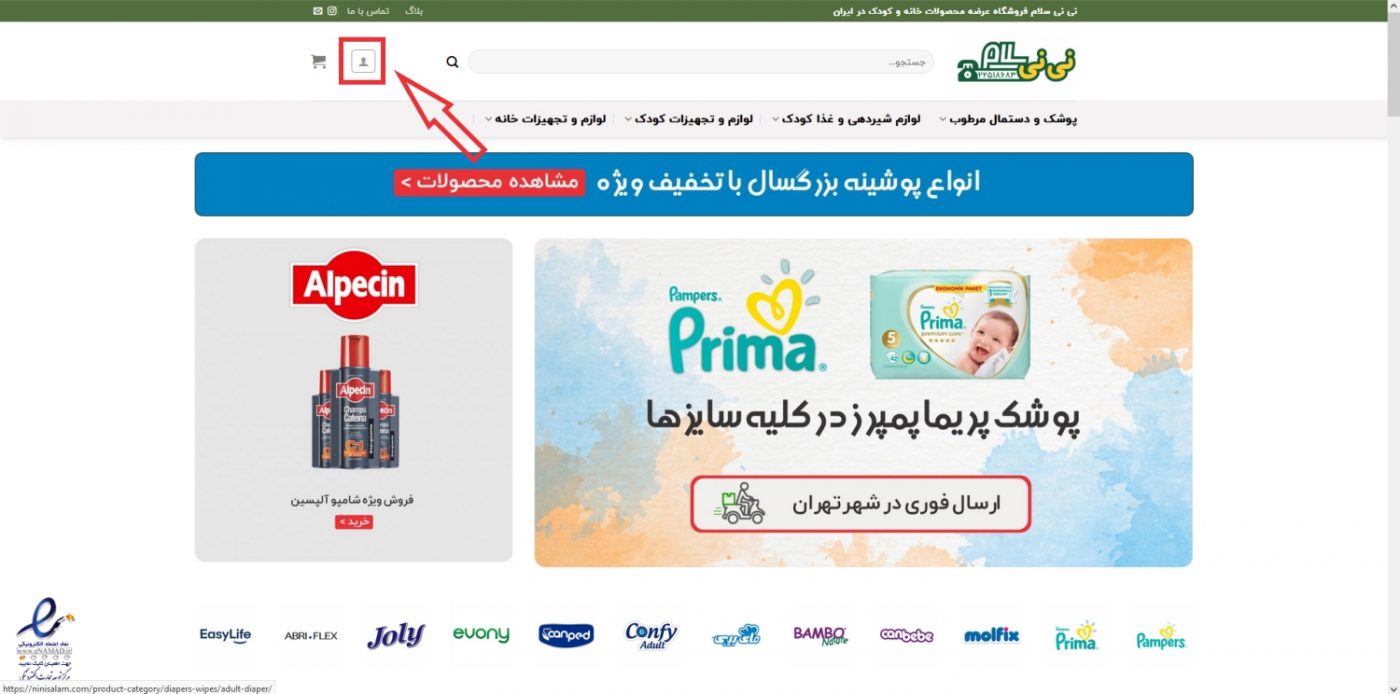Open the Prima Pampers diaper banner
The width and height of the screenshot is (1400, 694).
(863, 402)
